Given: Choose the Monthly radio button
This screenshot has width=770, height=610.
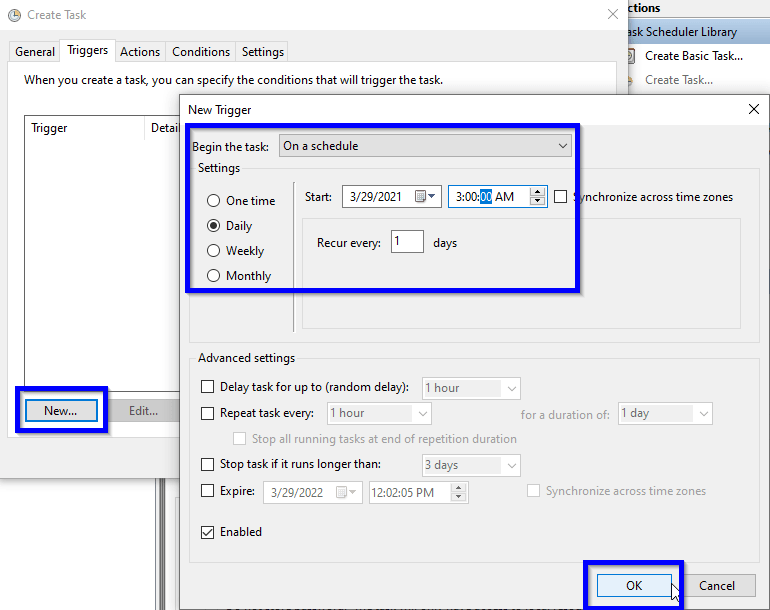Looking at the screenshot, I should click(x=213, y=276).
